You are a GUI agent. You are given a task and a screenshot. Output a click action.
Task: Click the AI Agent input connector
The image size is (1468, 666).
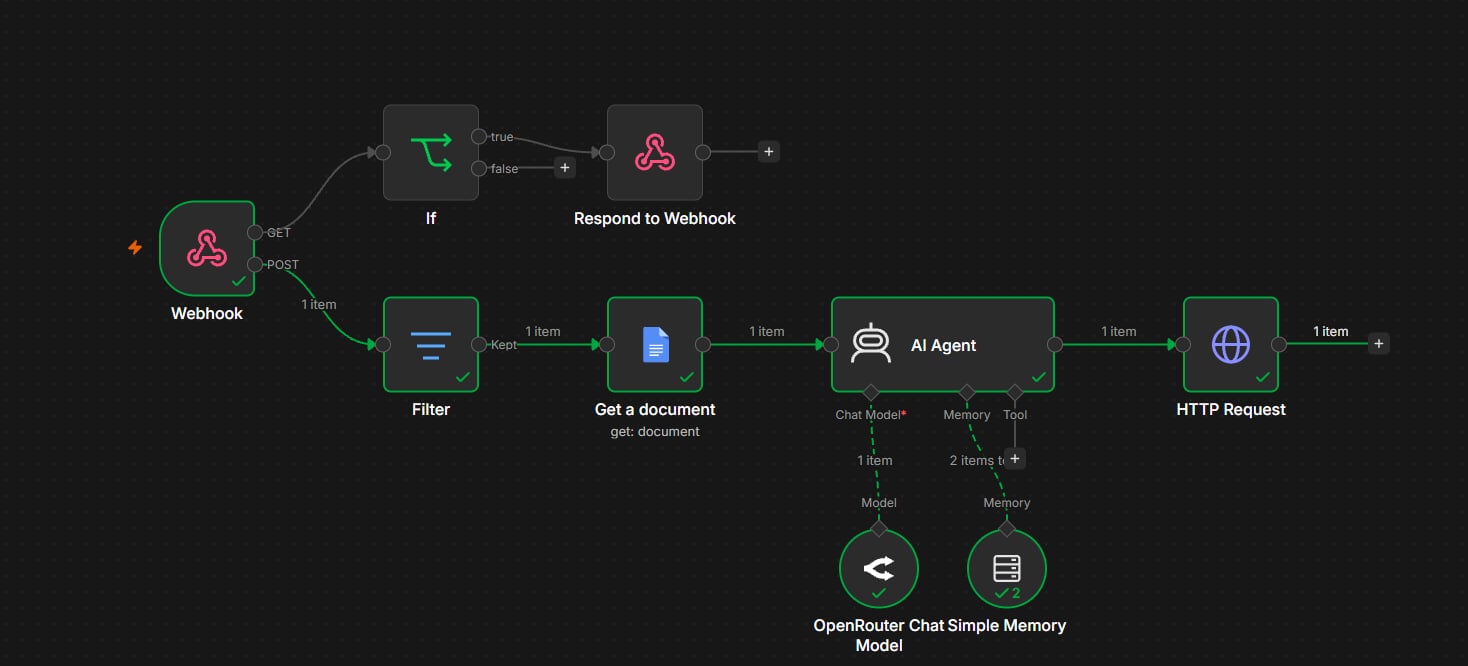[x=831, y=345]
